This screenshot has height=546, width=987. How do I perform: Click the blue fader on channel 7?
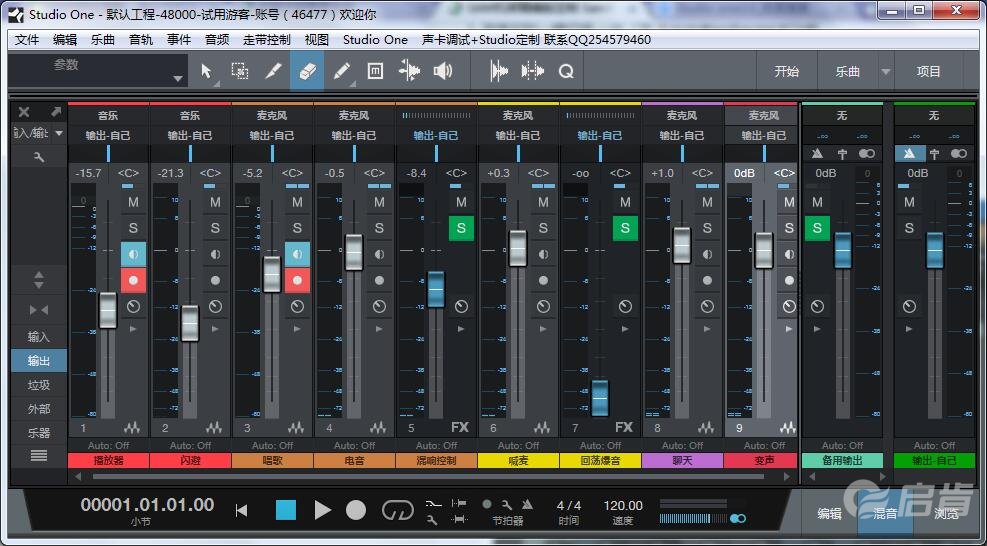601,398
